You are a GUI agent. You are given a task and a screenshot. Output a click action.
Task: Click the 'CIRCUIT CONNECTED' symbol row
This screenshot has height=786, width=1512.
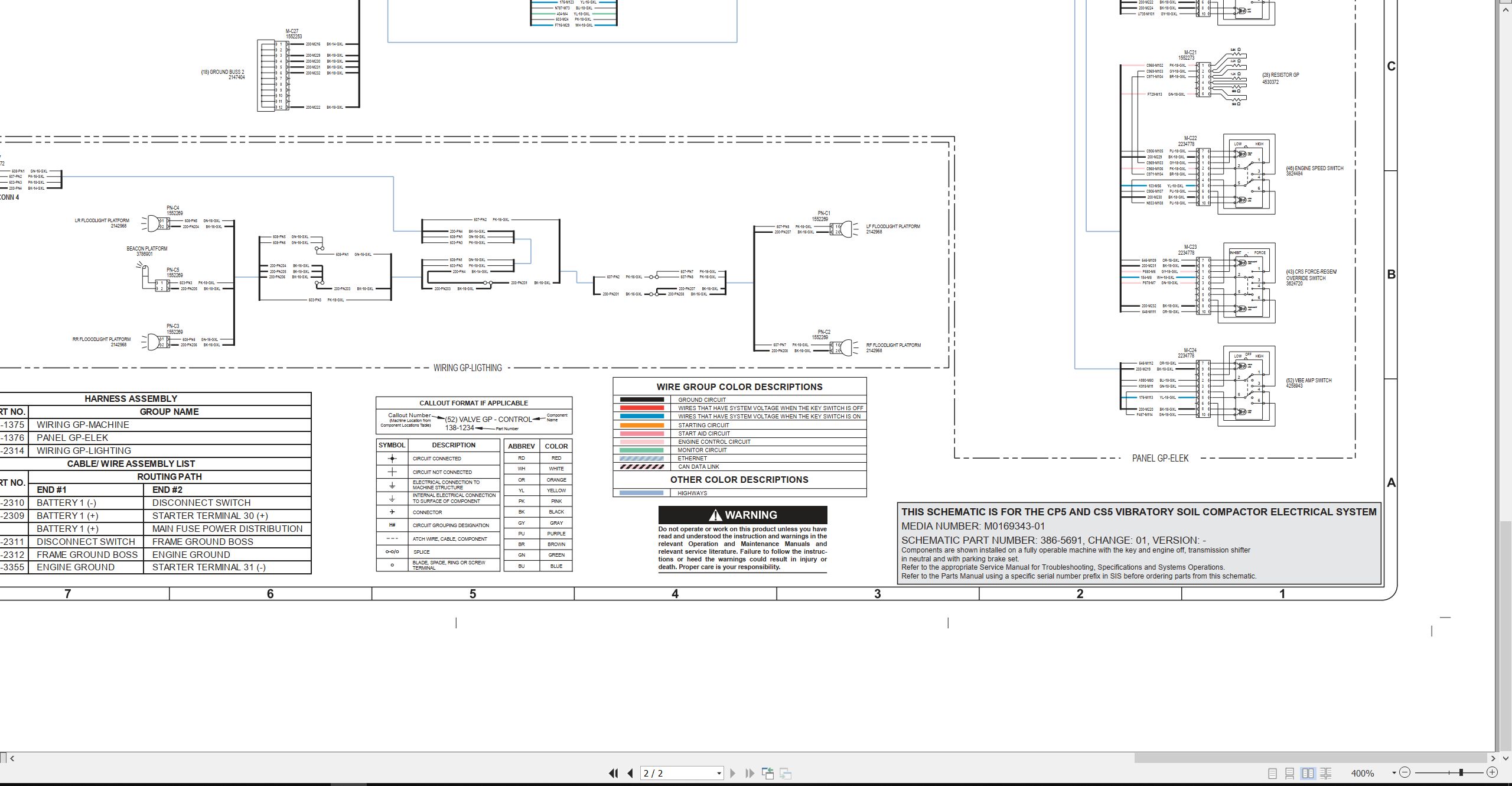tap(438, 459)
